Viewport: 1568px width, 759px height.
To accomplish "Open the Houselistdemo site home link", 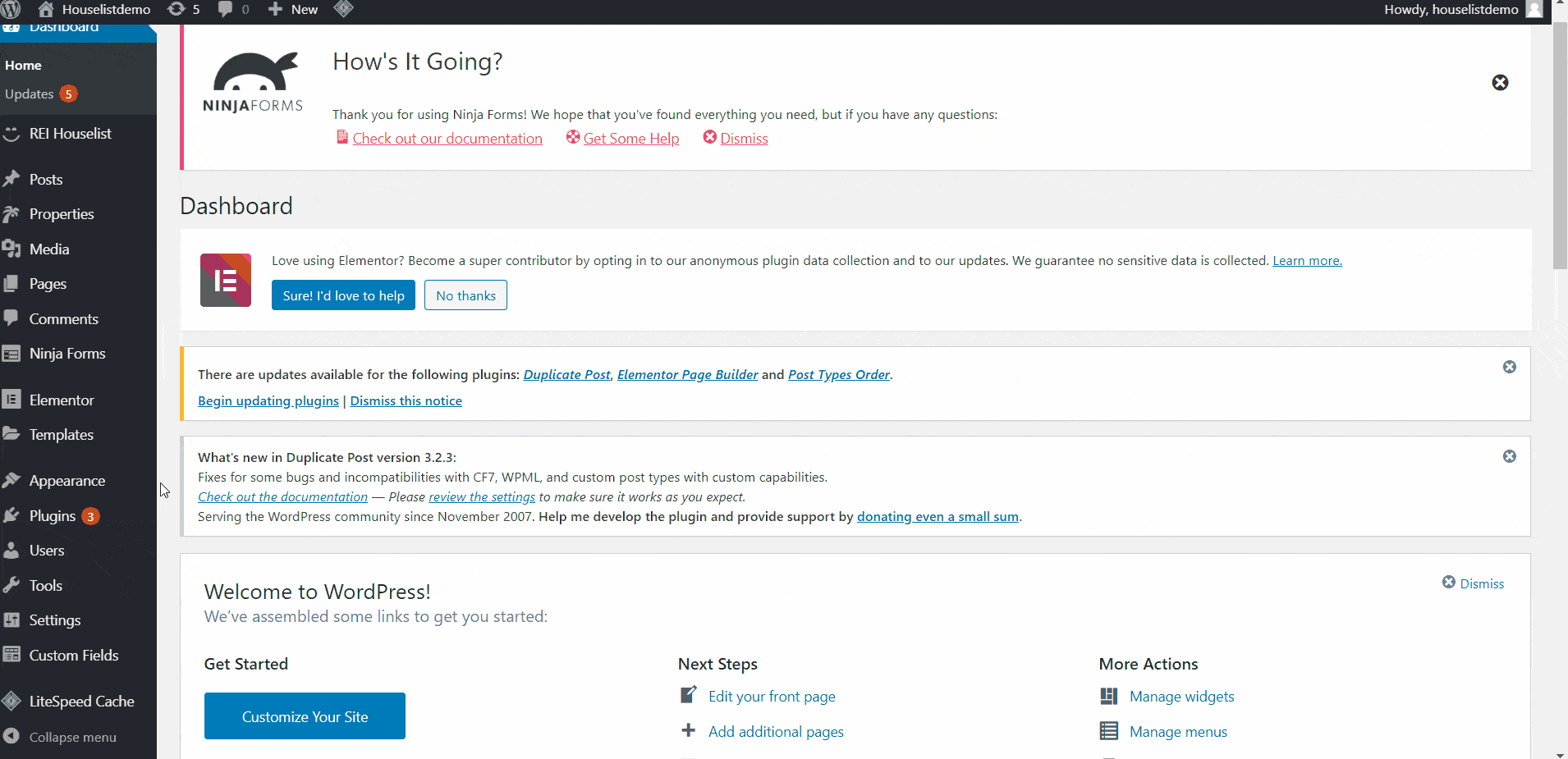I will 94,9.
